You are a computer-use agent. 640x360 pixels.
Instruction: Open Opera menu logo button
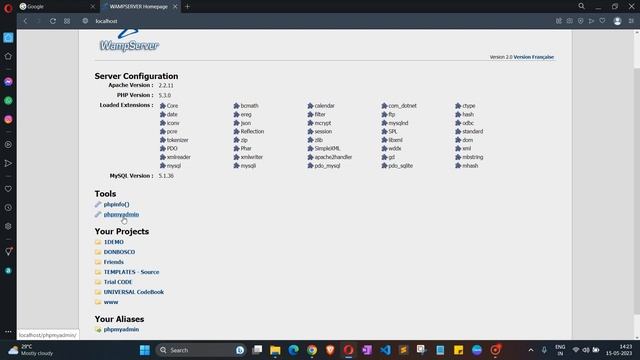pos(8,8)
